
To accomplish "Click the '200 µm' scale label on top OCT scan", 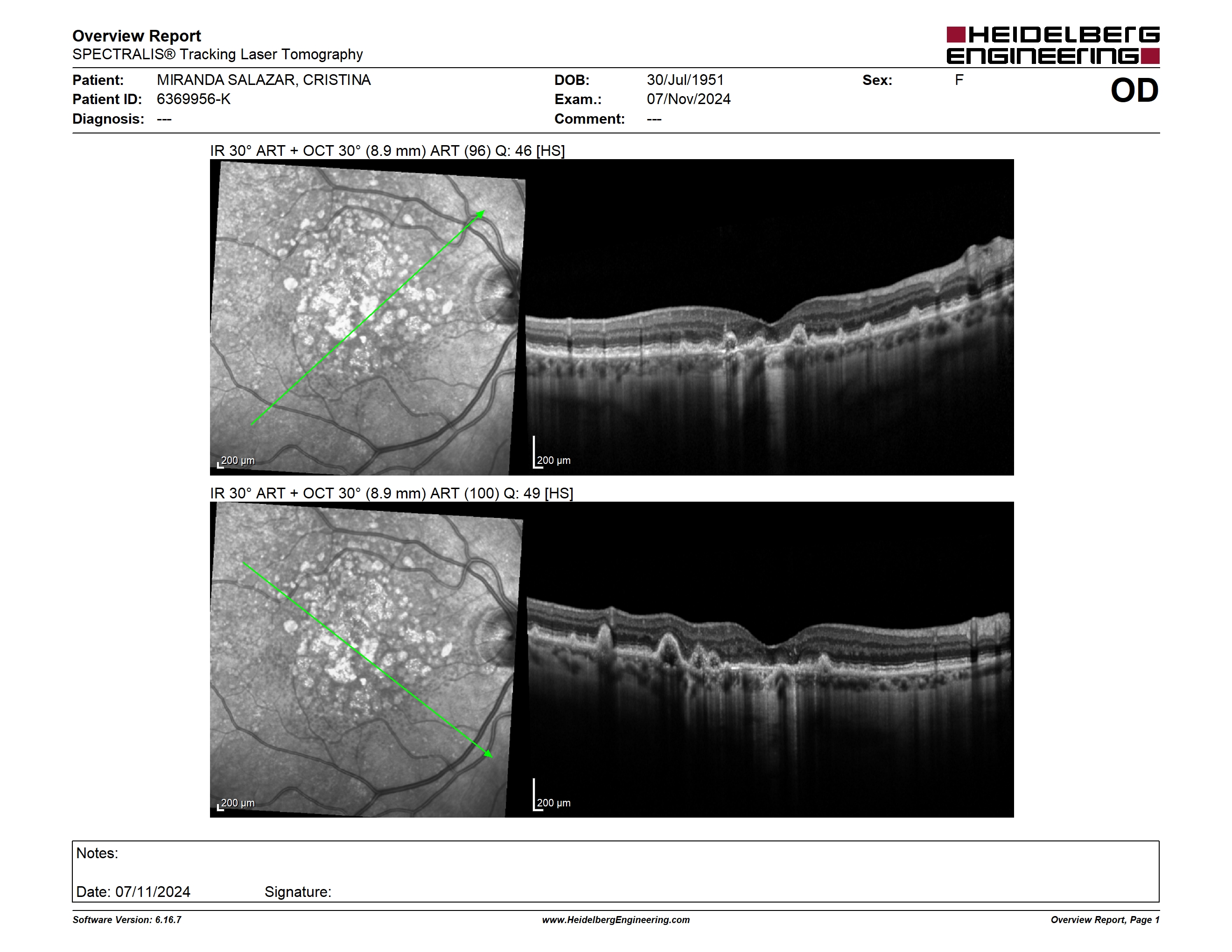I will pos(553,461).
